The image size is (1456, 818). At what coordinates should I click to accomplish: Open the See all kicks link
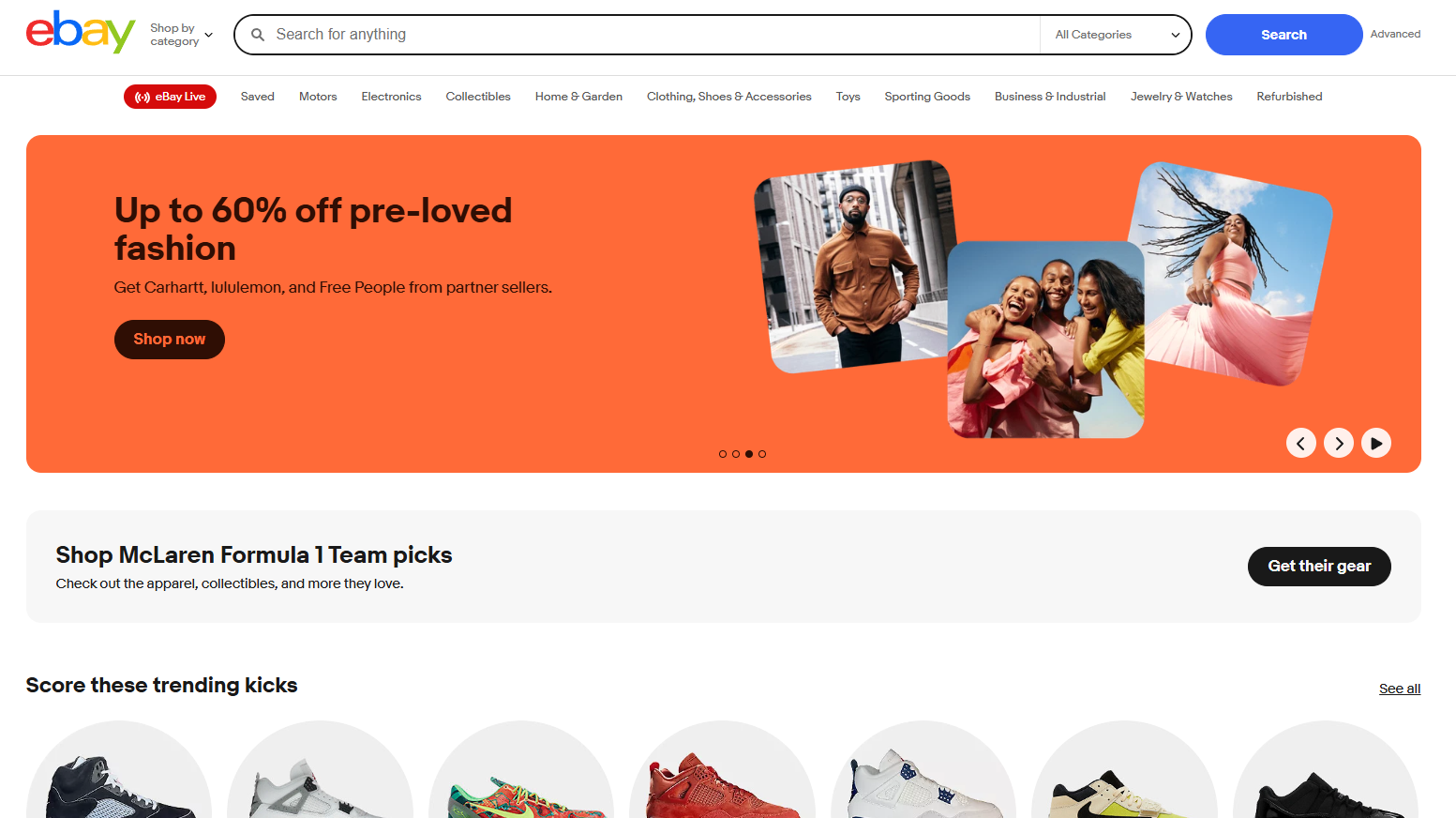click(1399, 689)
